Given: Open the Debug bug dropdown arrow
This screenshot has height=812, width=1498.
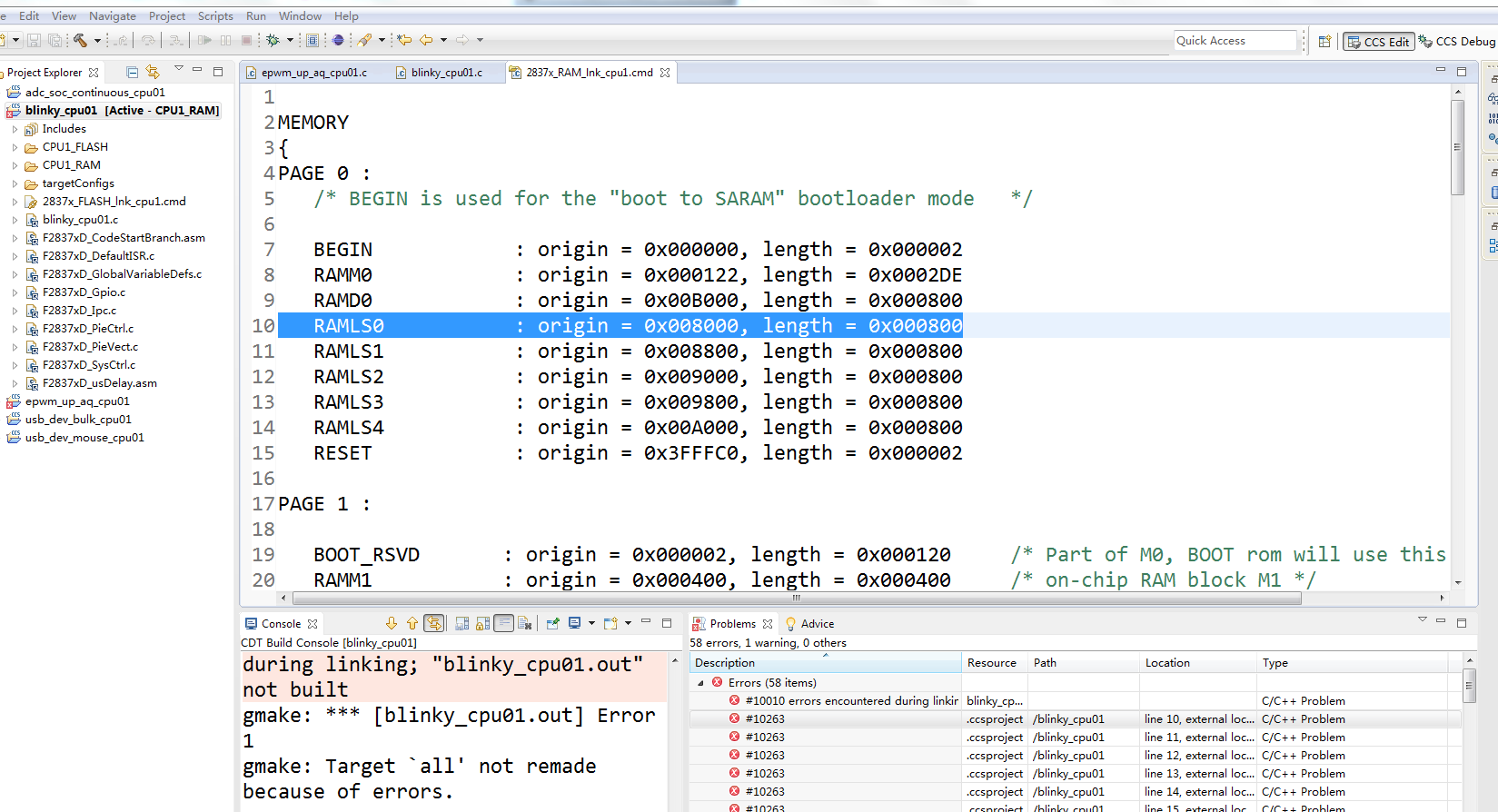Looking at the screenshot, I should [290, 40].
